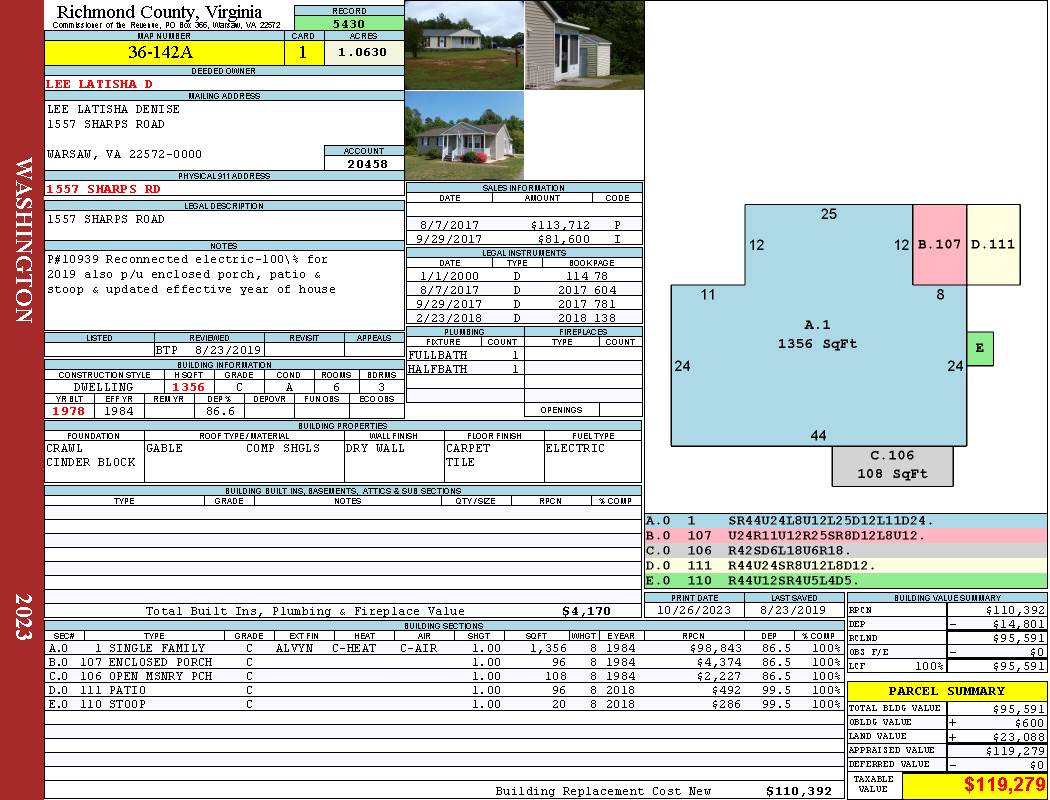Select print date 10/26/2023

(694, 610)
